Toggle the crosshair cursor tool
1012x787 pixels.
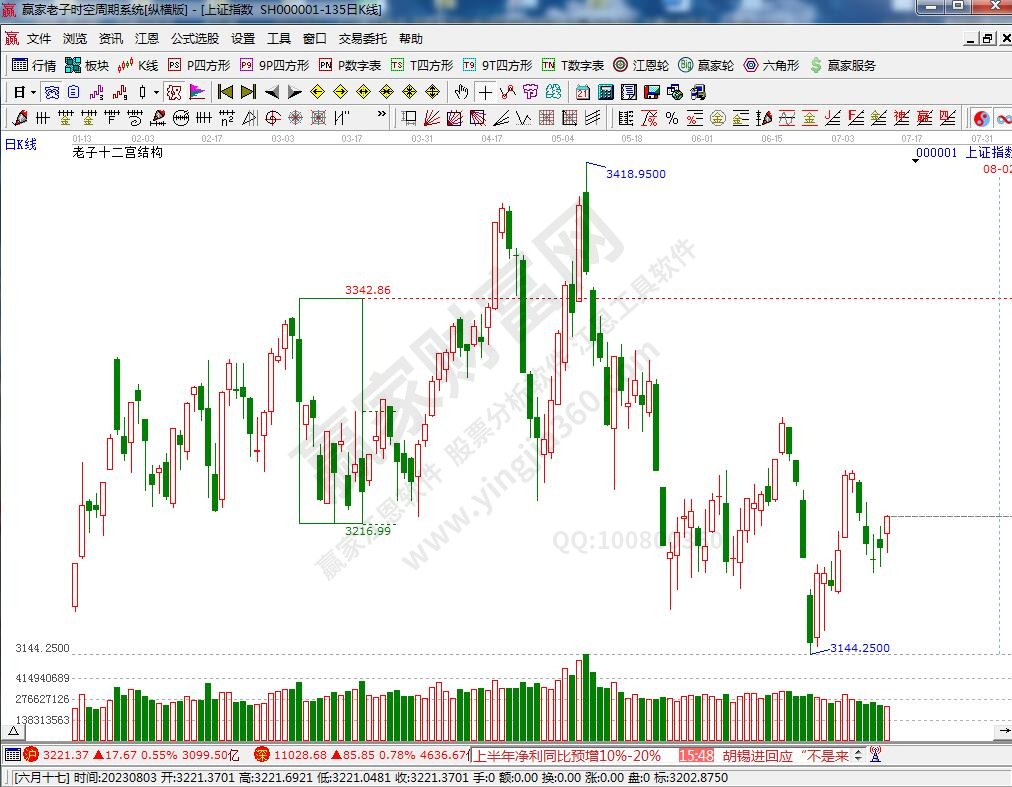tap(485, 92)
